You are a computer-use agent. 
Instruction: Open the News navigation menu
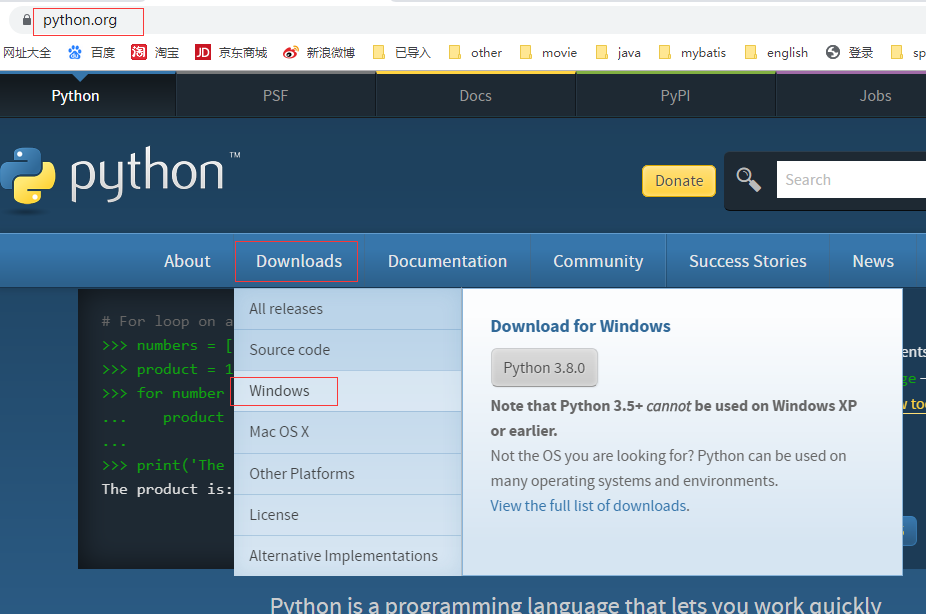coord(873,261)
